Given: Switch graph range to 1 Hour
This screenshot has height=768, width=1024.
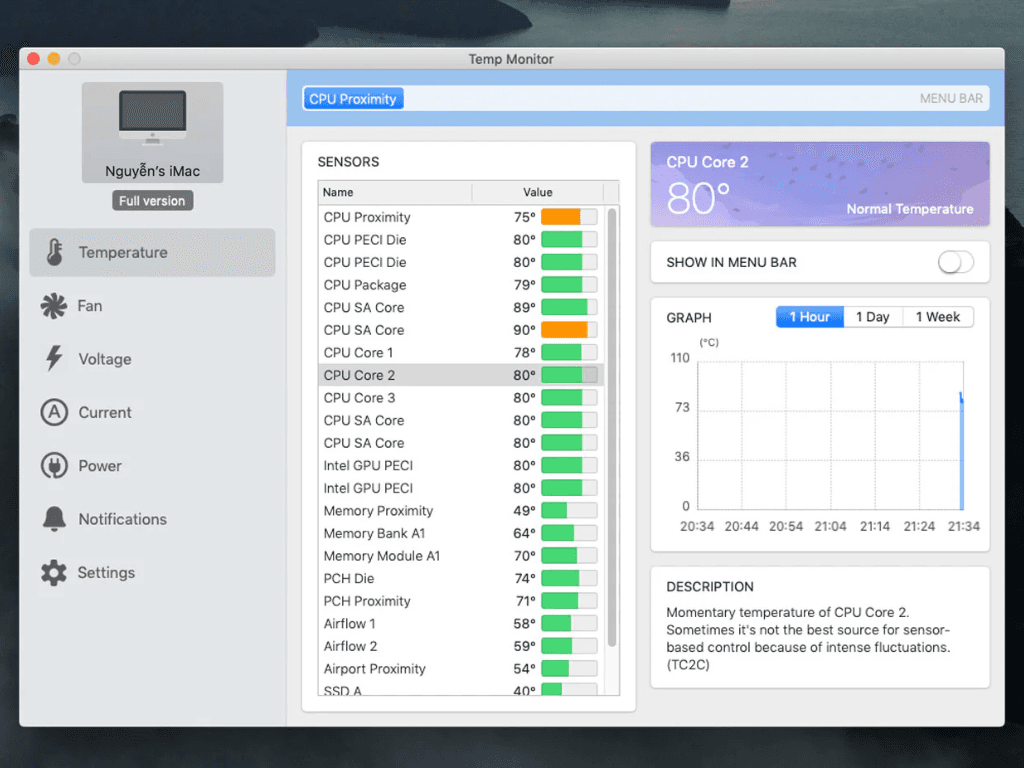Looking at the screenshot, I should [x=809, y=317].
